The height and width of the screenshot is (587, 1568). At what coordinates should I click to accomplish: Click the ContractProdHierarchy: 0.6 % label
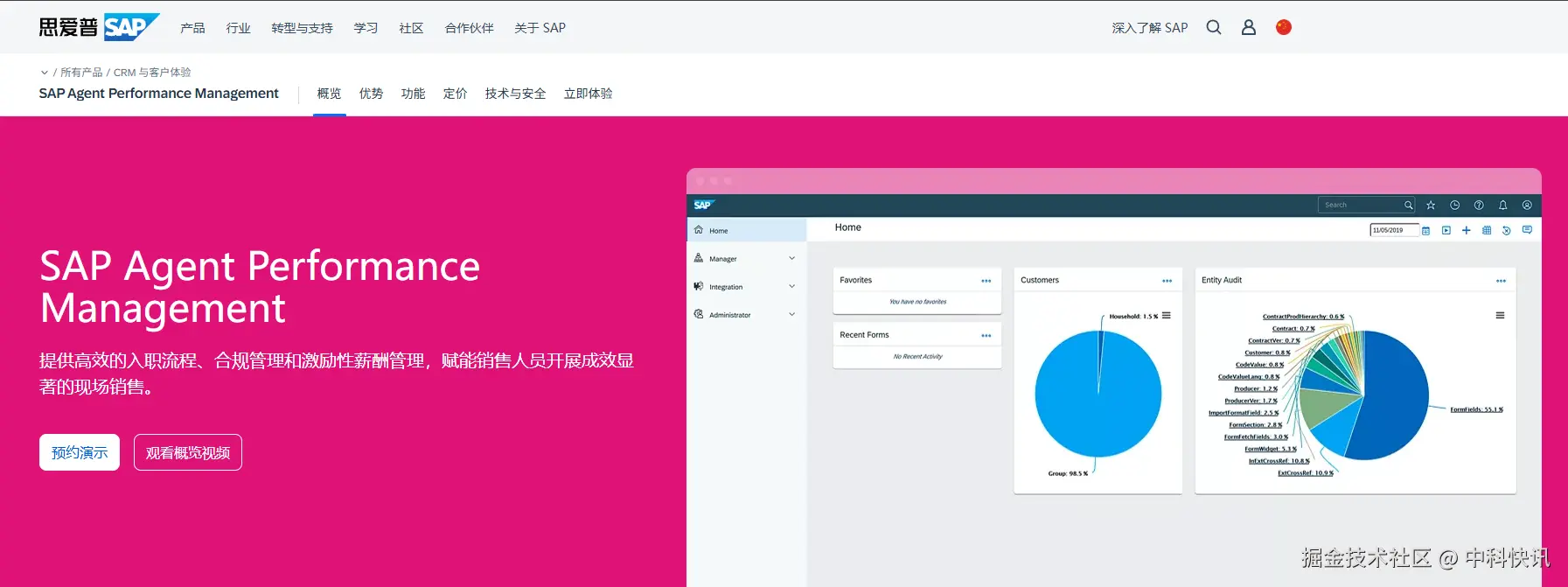click(1303, 317)
